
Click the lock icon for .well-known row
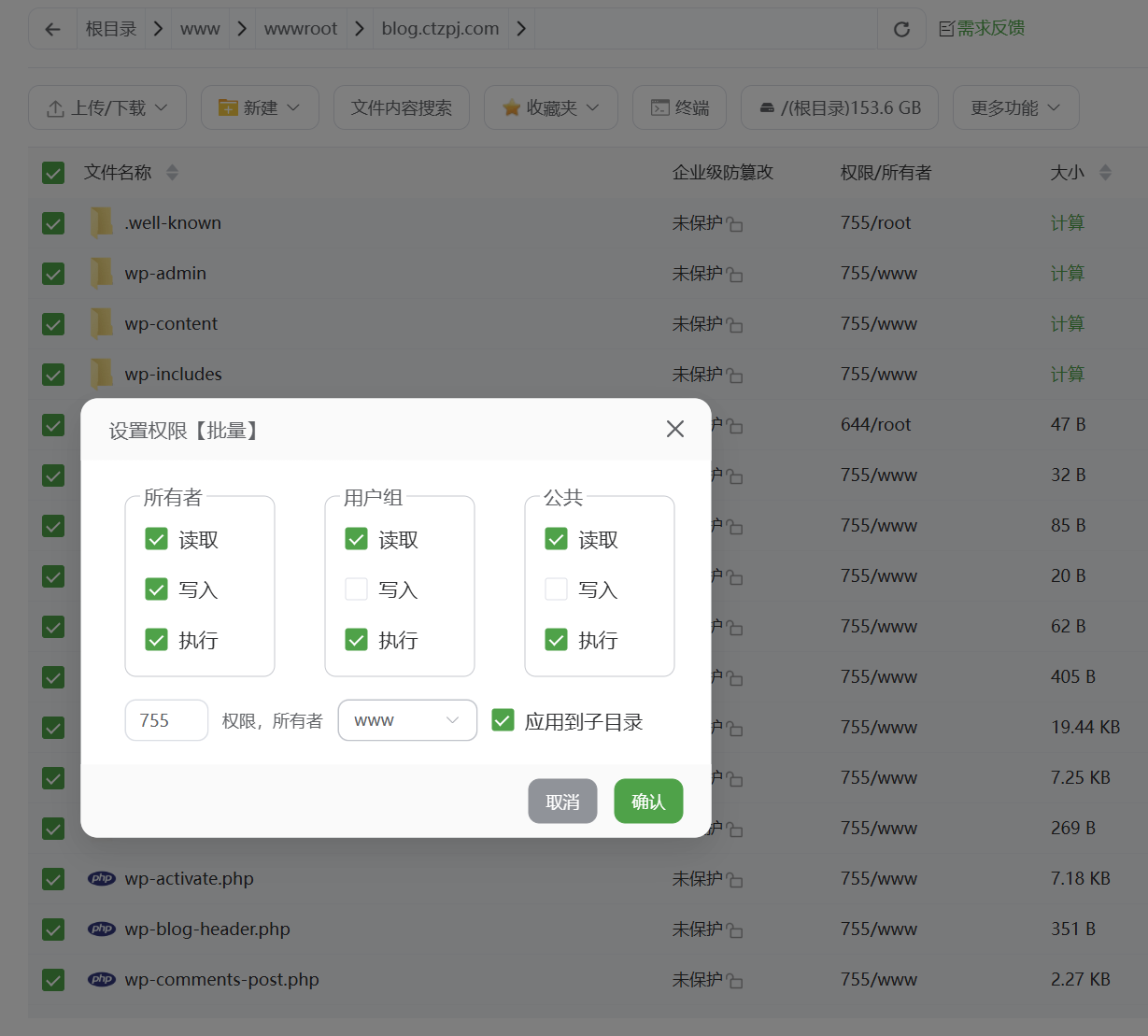click(x=735, y=224)
